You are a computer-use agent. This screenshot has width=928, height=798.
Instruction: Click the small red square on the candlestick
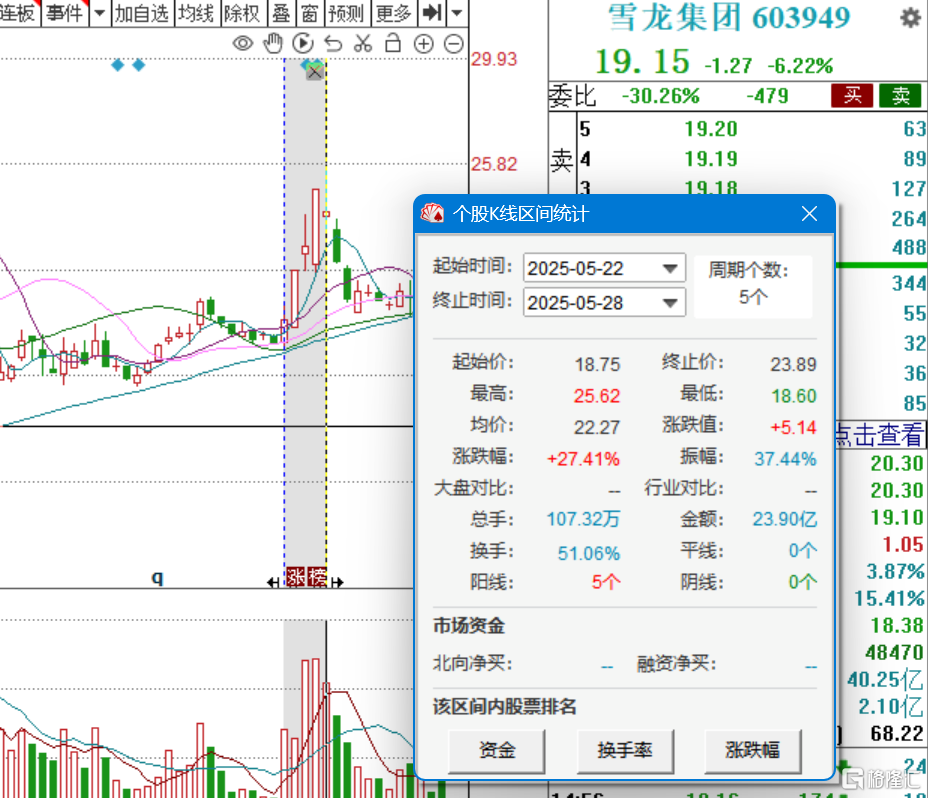click(x=326, y=214)
